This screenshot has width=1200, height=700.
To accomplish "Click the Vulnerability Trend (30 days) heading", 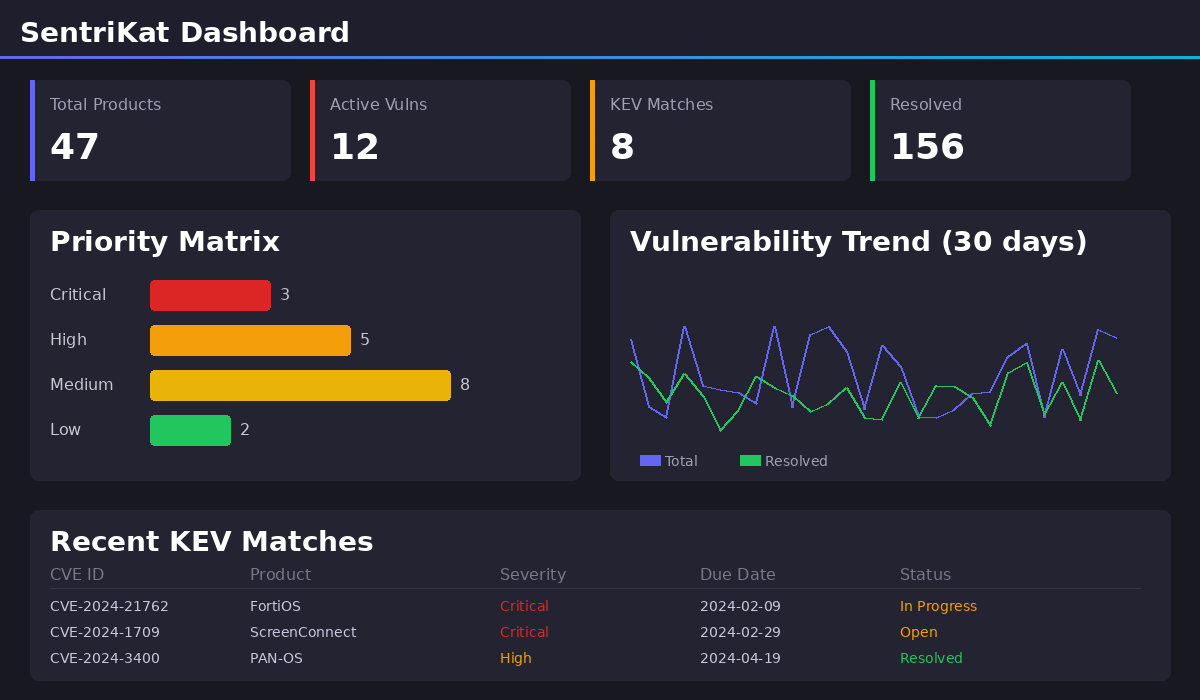I will (x=858, y=242).
